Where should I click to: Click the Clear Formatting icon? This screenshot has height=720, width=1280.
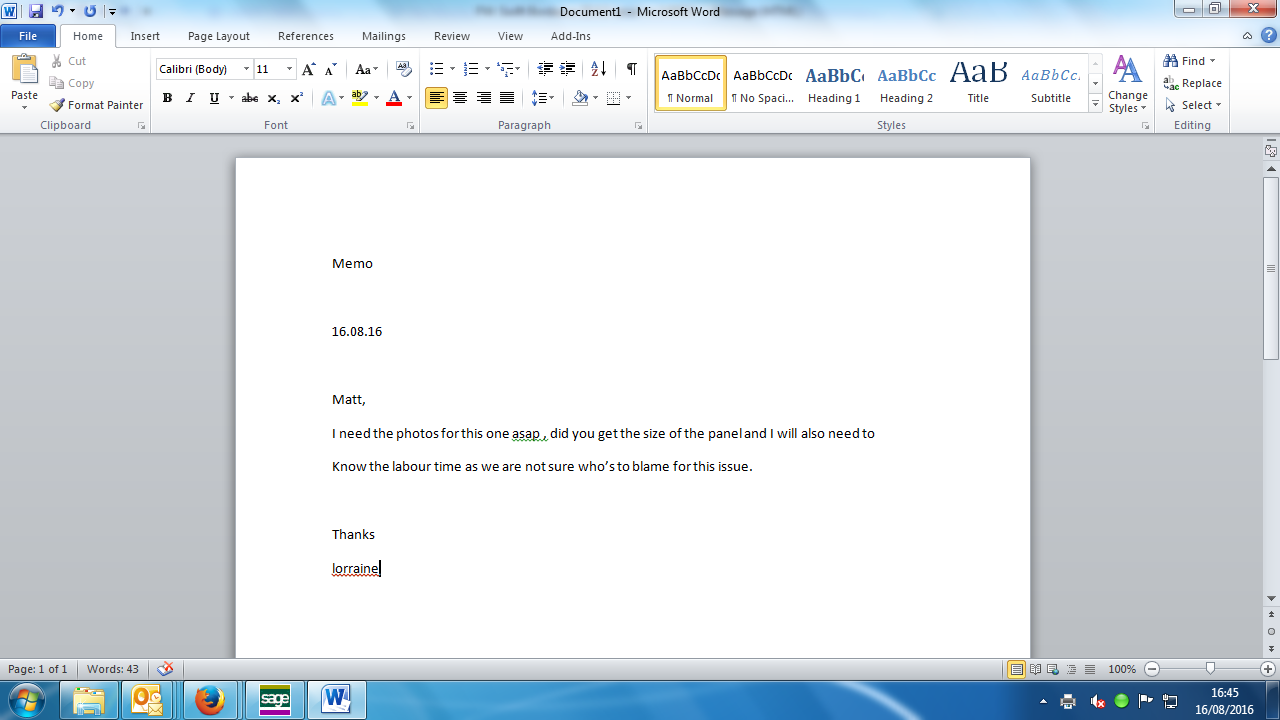point(404,69)
